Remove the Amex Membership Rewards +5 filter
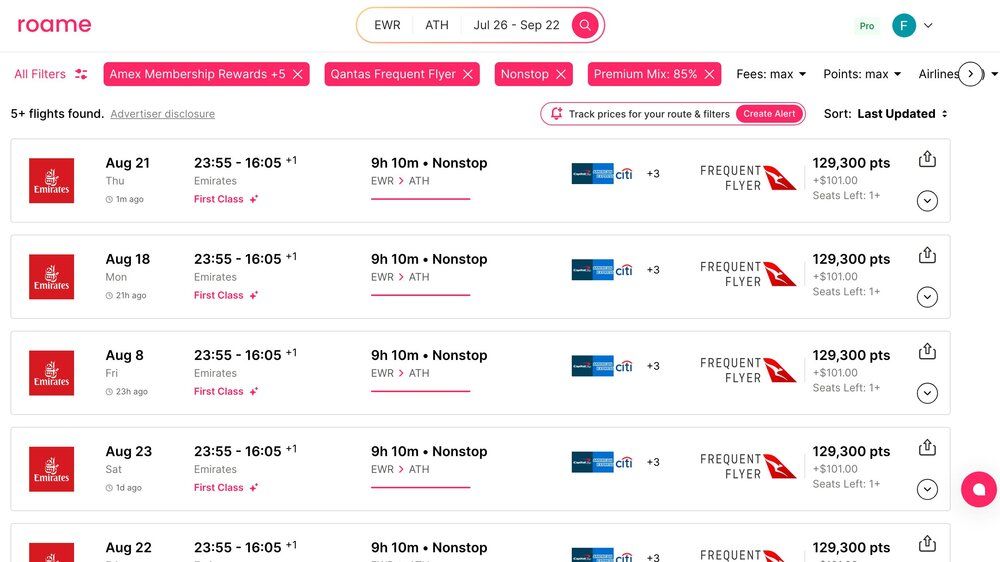 coord(297,74)
